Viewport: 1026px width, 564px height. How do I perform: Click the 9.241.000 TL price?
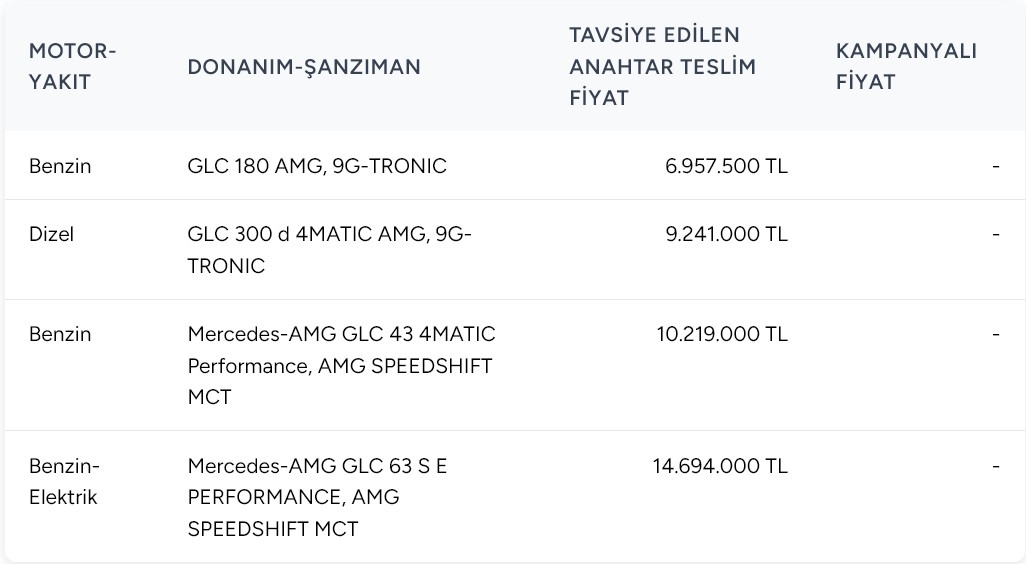[x=726, y=234]
